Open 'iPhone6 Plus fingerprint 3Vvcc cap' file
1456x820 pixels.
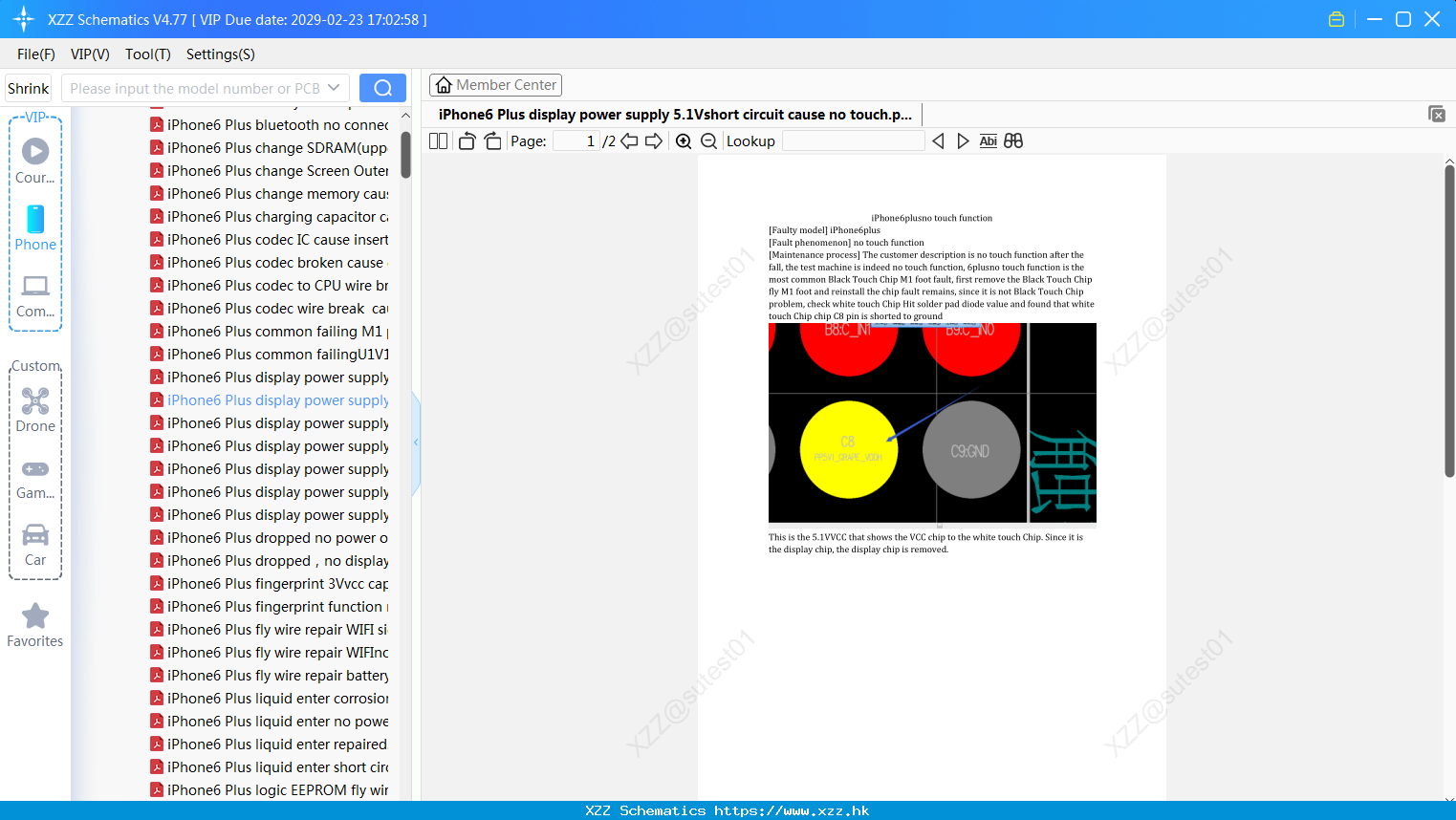point(270,584)
